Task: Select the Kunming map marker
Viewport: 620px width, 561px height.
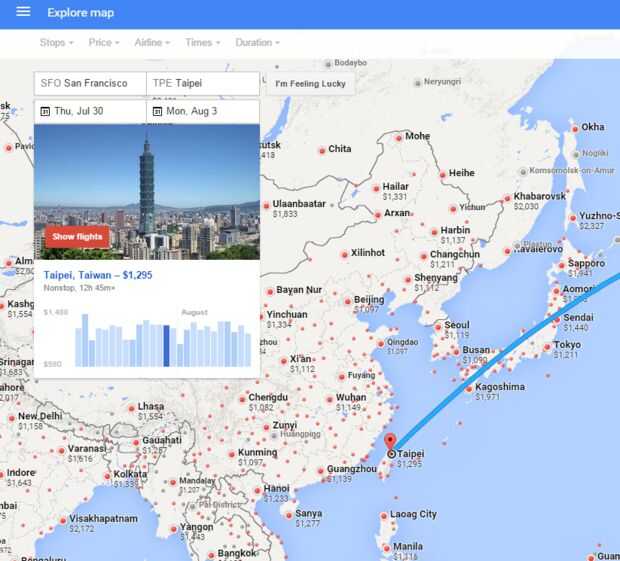Action: point(232,455)
